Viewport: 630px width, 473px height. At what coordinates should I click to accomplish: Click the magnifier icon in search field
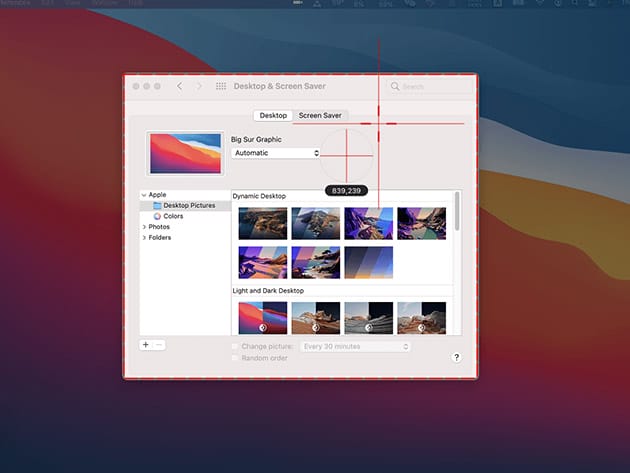pyautogui.click(x=395, y=87)
